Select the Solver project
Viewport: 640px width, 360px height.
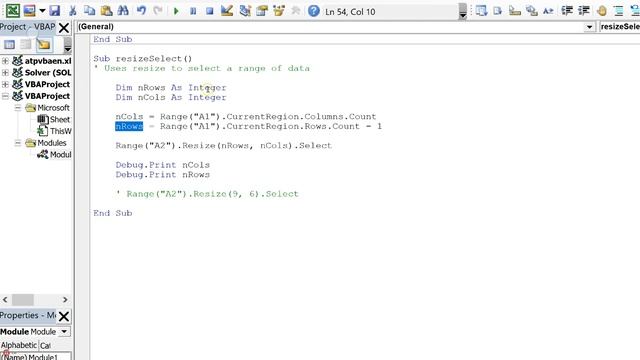coord(48,73)
